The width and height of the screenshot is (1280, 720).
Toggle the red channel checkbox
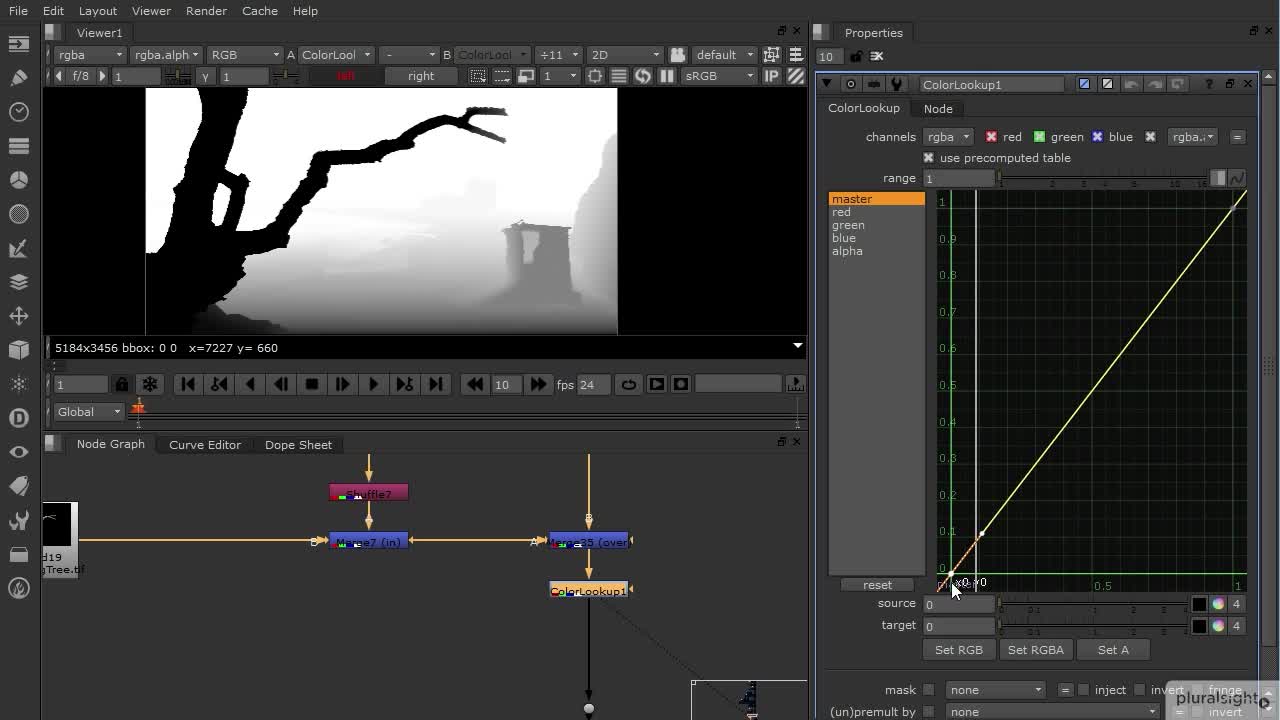[x=991, y=137]
